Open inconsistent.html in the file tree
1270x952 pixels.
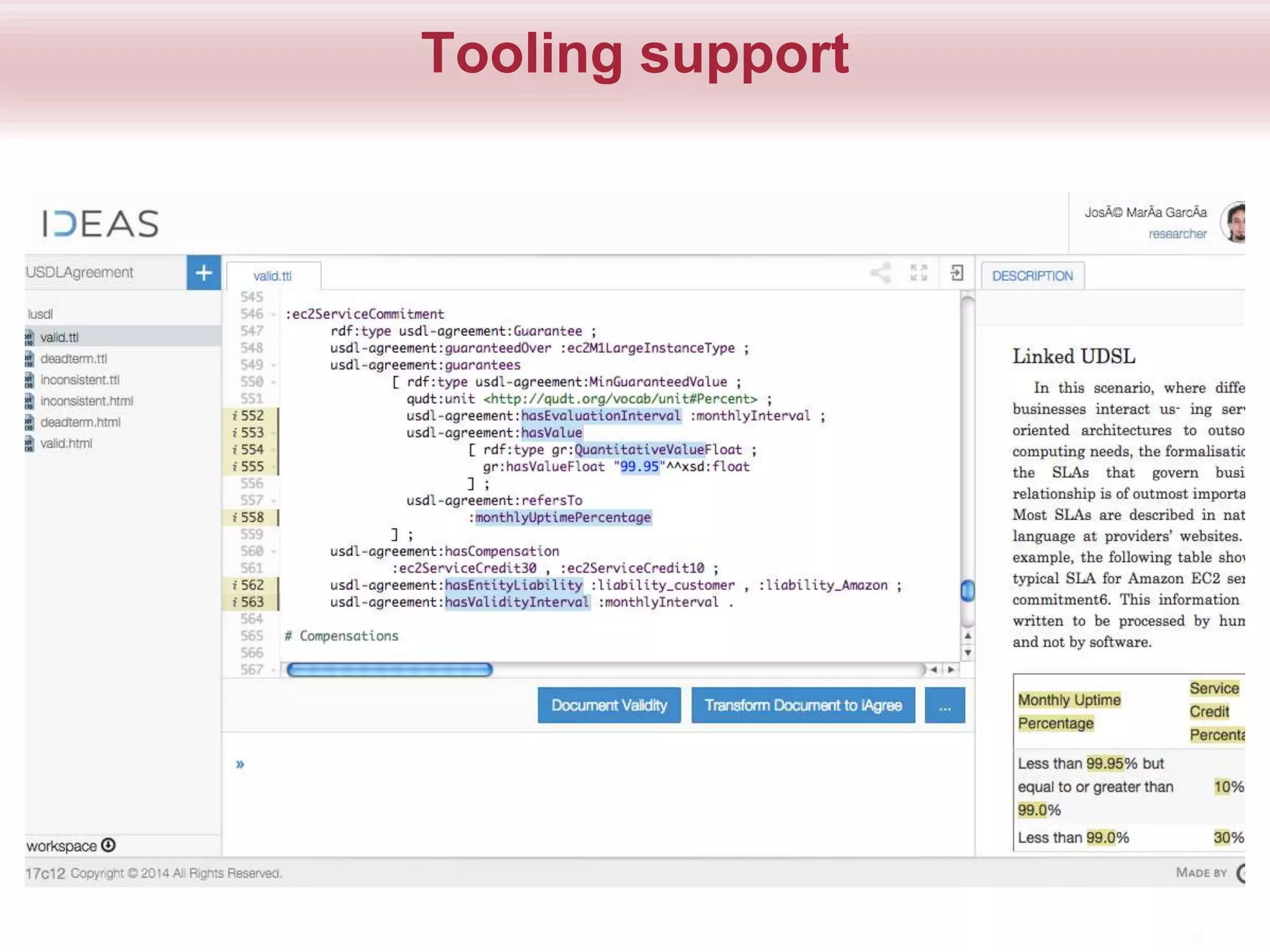click(87, 401)
